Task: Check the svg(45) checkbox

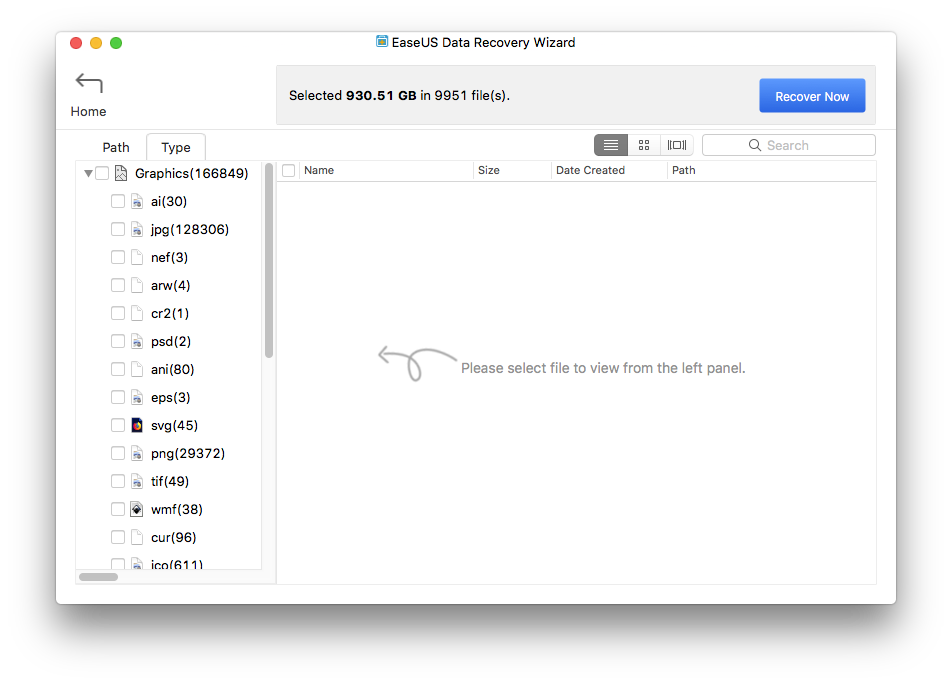Action: pos(118,425)
